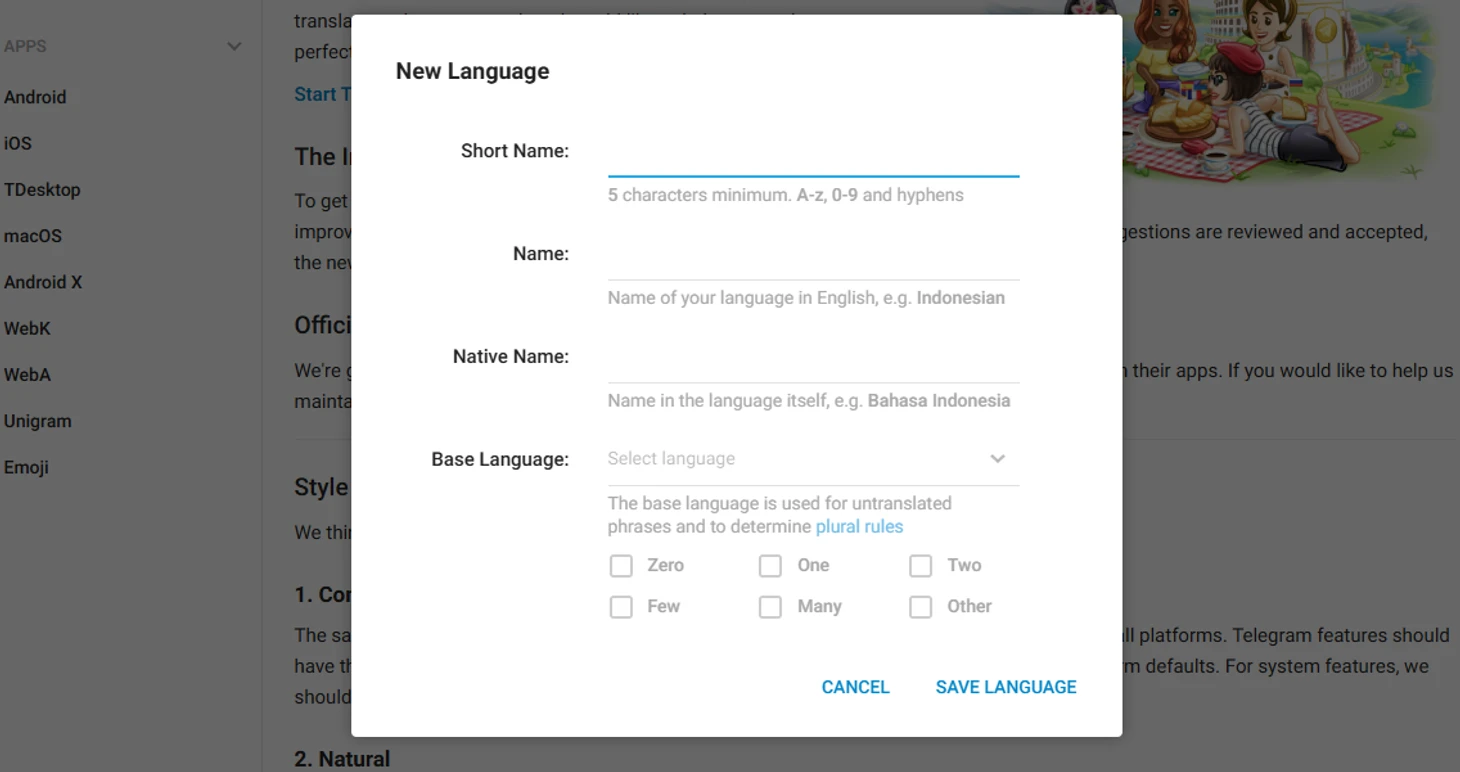This screenshot has width=1460, height=772.
Task: Click the Native Name text field
Action: coord(813,358)
